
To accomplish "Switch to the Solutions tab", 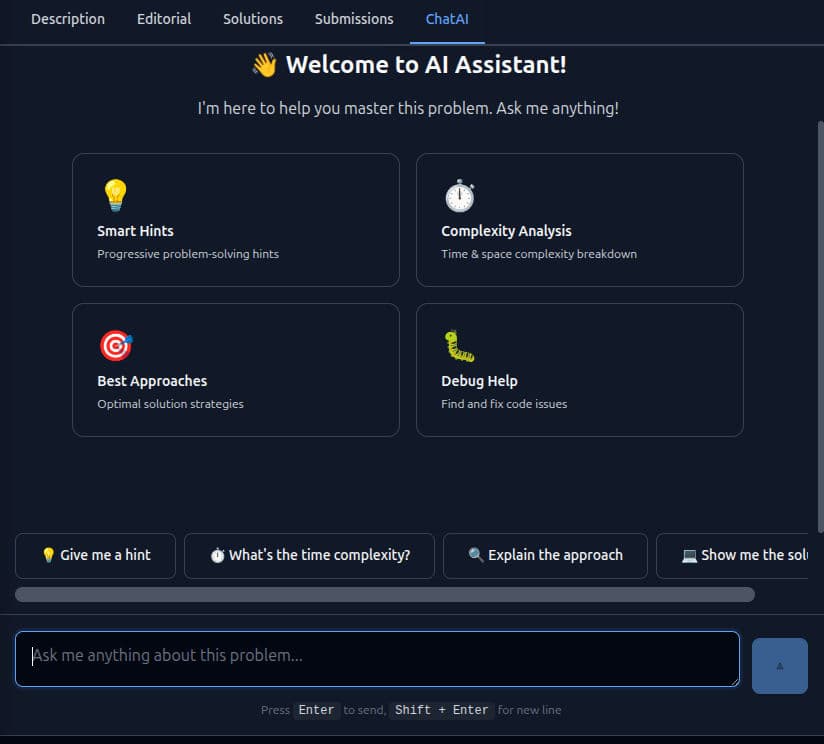I will click(x=252, y=19).
